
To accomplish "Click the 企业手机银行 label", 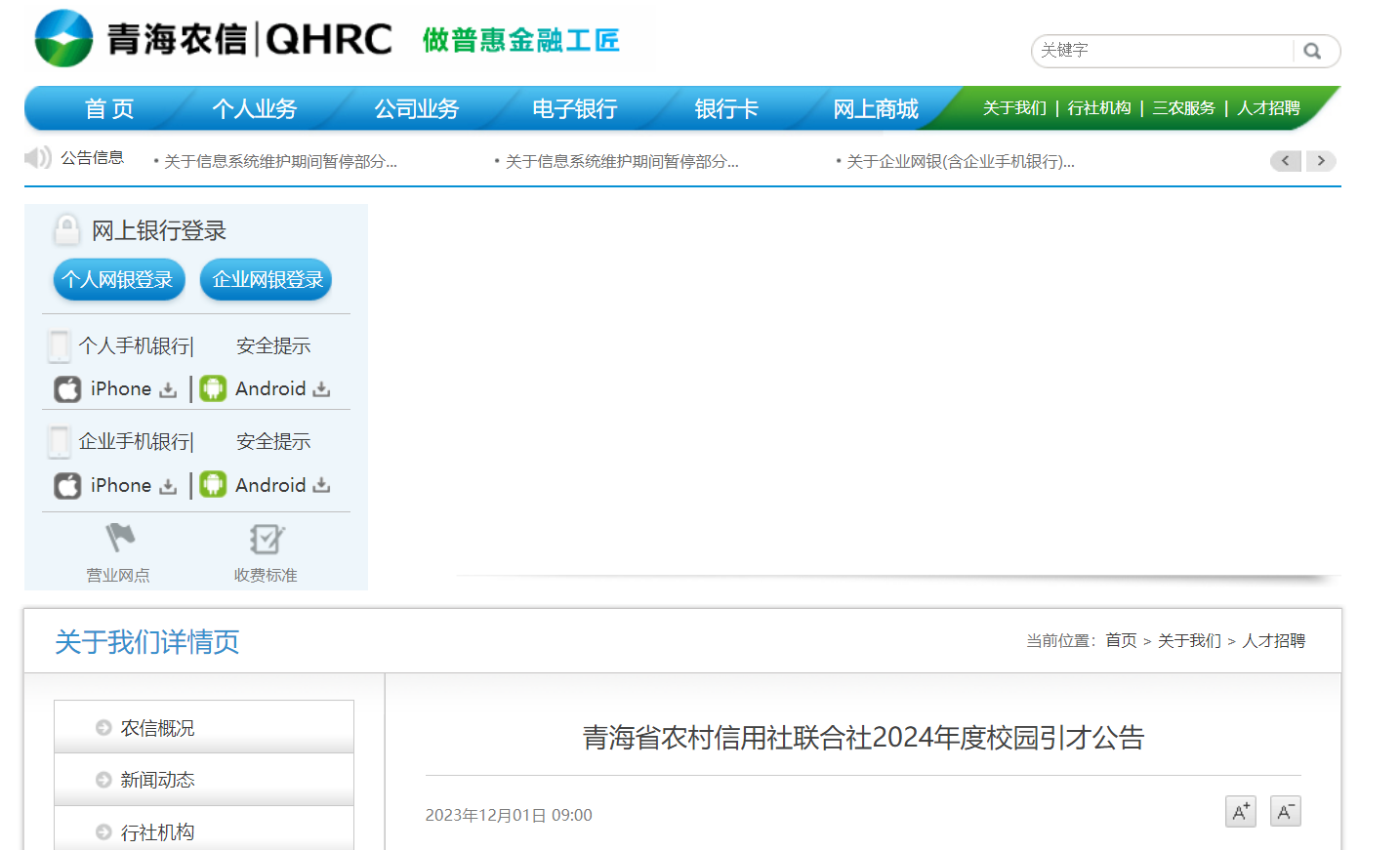I will tap(135, 441).
